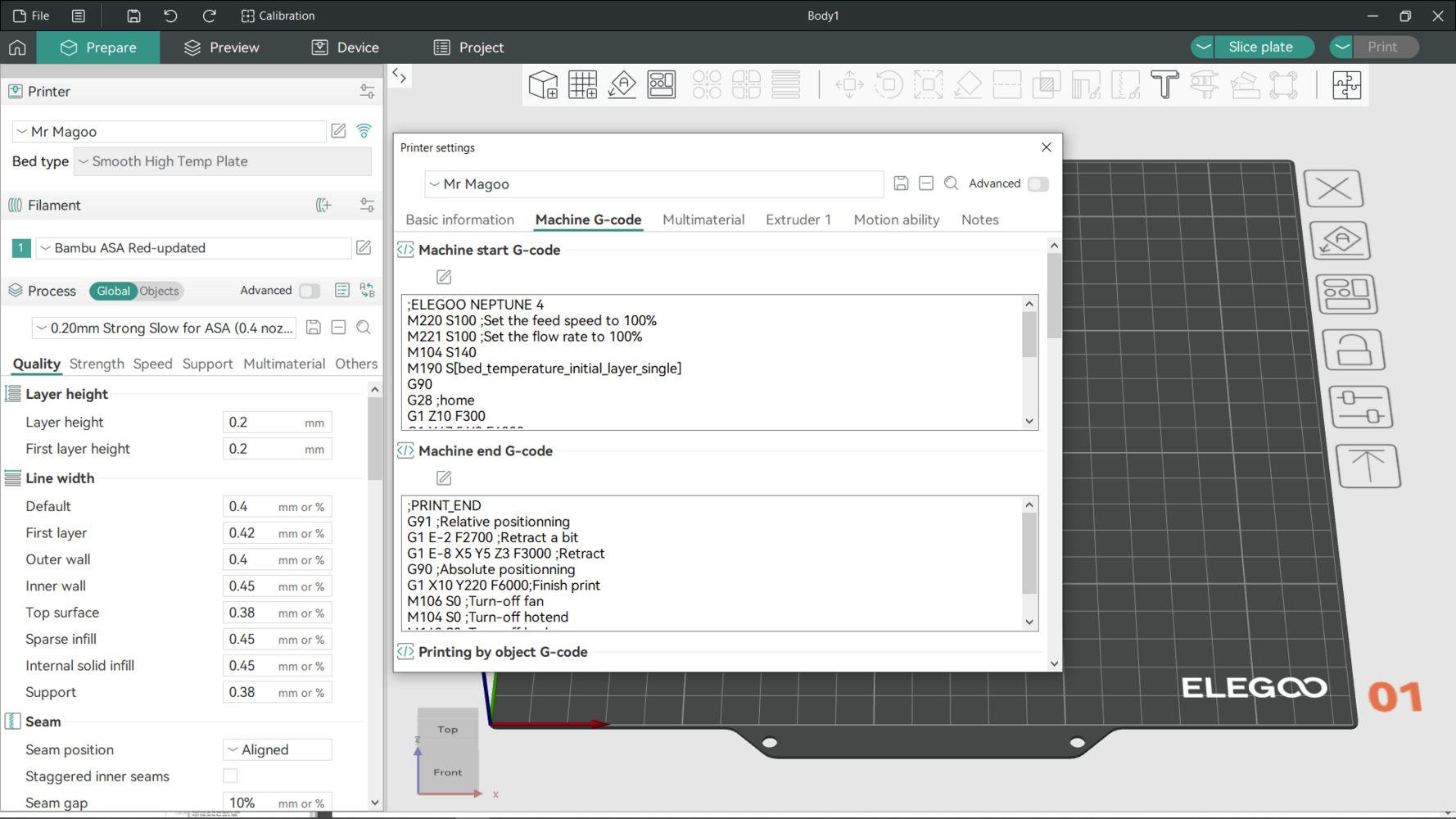1456x819 pixels.
Task: Click the Wi-Fi connection icon beside printer
Action: (x=364, y=131)
